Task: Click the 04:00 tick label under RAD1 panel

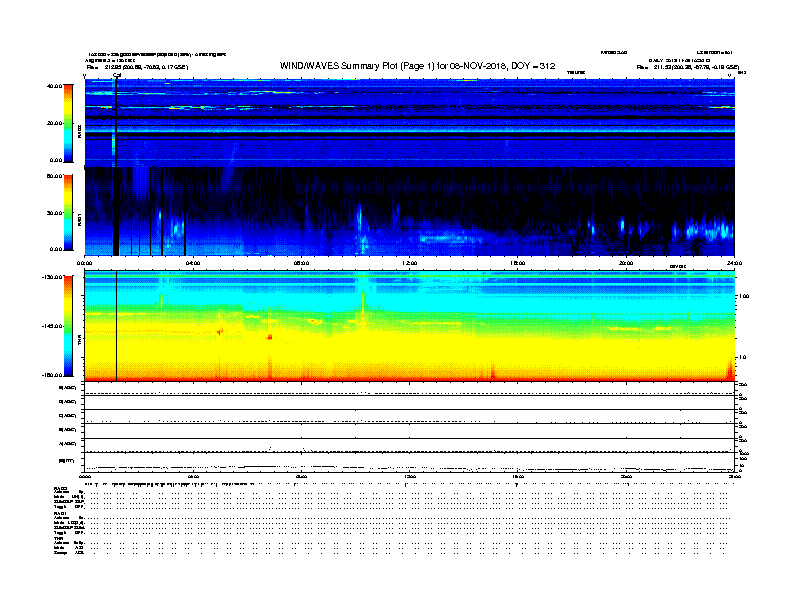Action: tap(193, 263)
